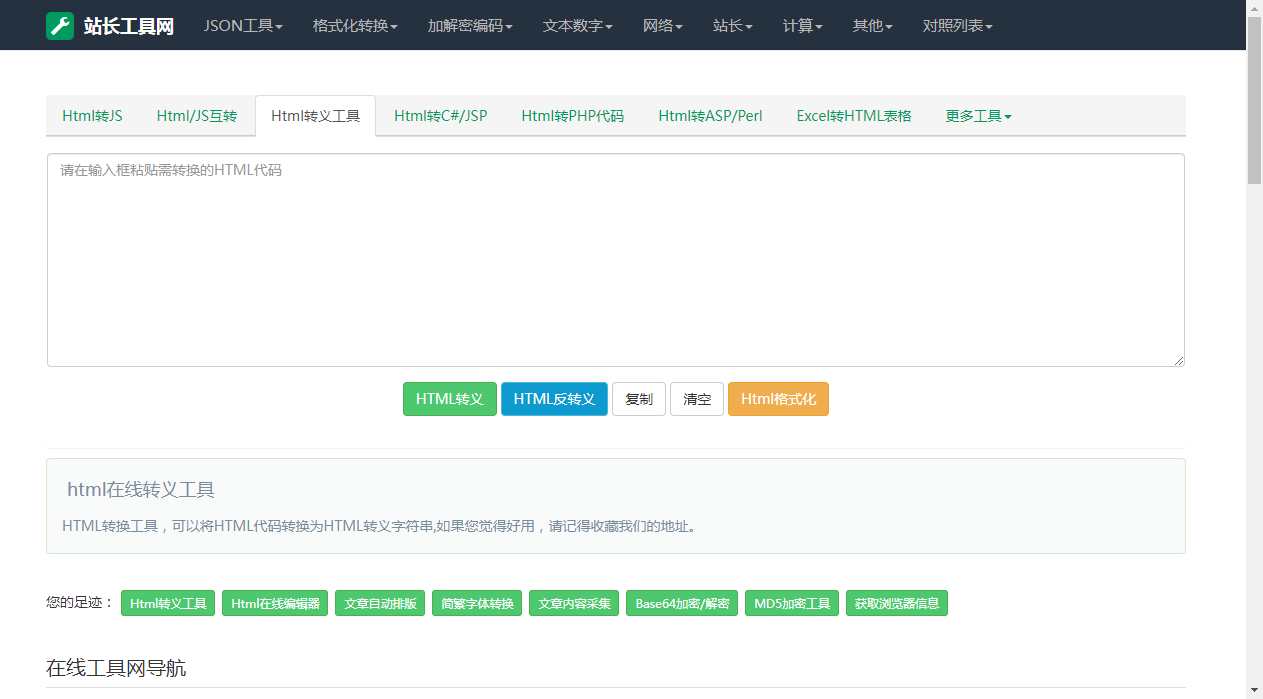Image resolution: width=1263 pixels, height=699 pixels.
Task: Click the blue HTML反转义 button
Action: tap(554, 398)
